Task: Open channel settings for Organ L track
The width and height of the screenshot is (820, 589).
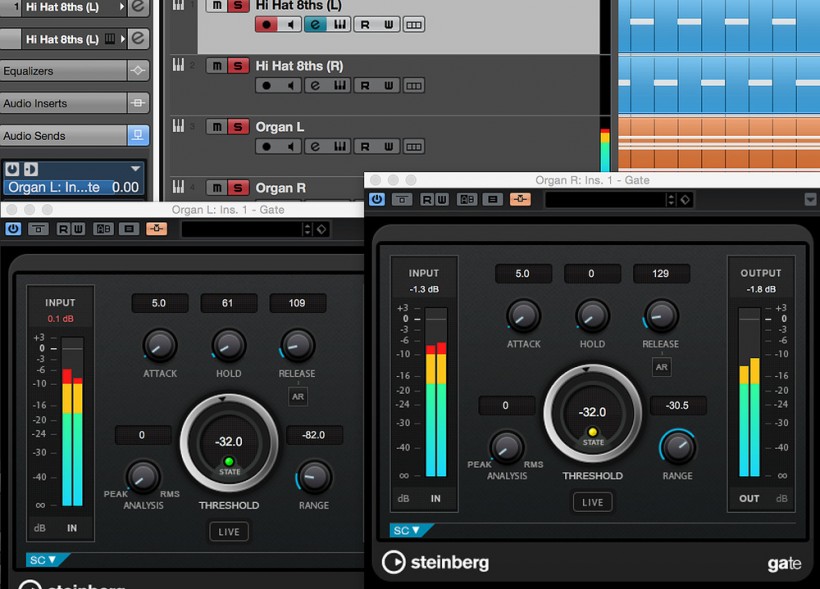Action: (x=315, y=147)
